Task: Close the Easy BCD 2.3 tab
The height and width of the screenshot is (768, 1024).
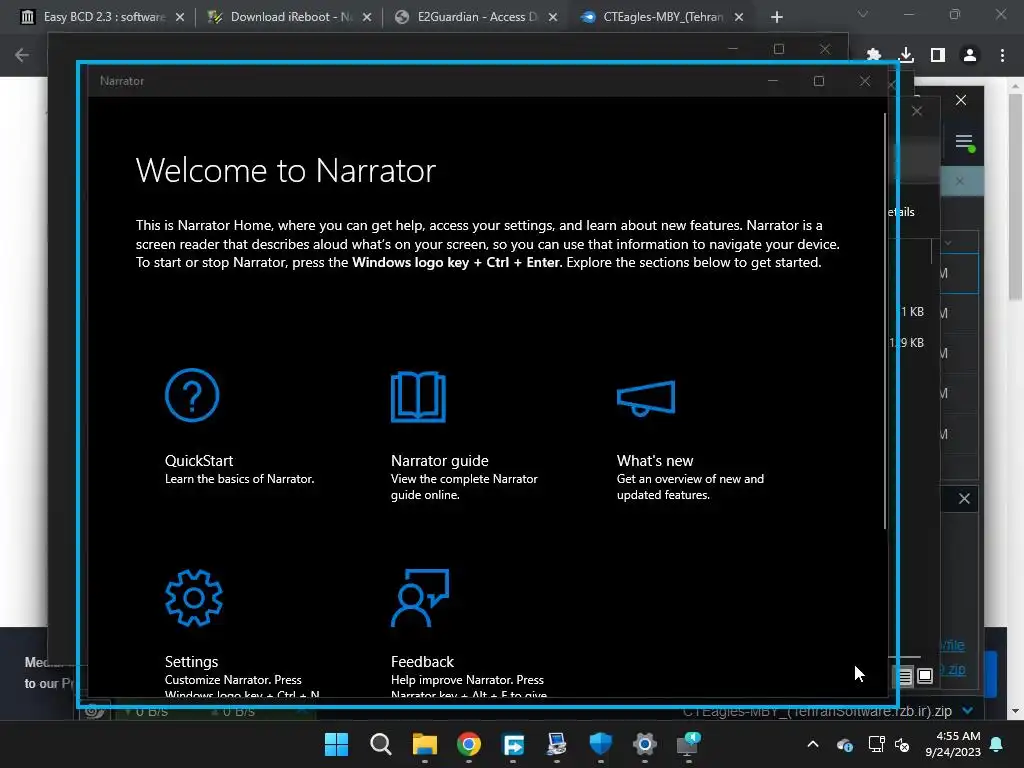Action: (x=180, y=18)
